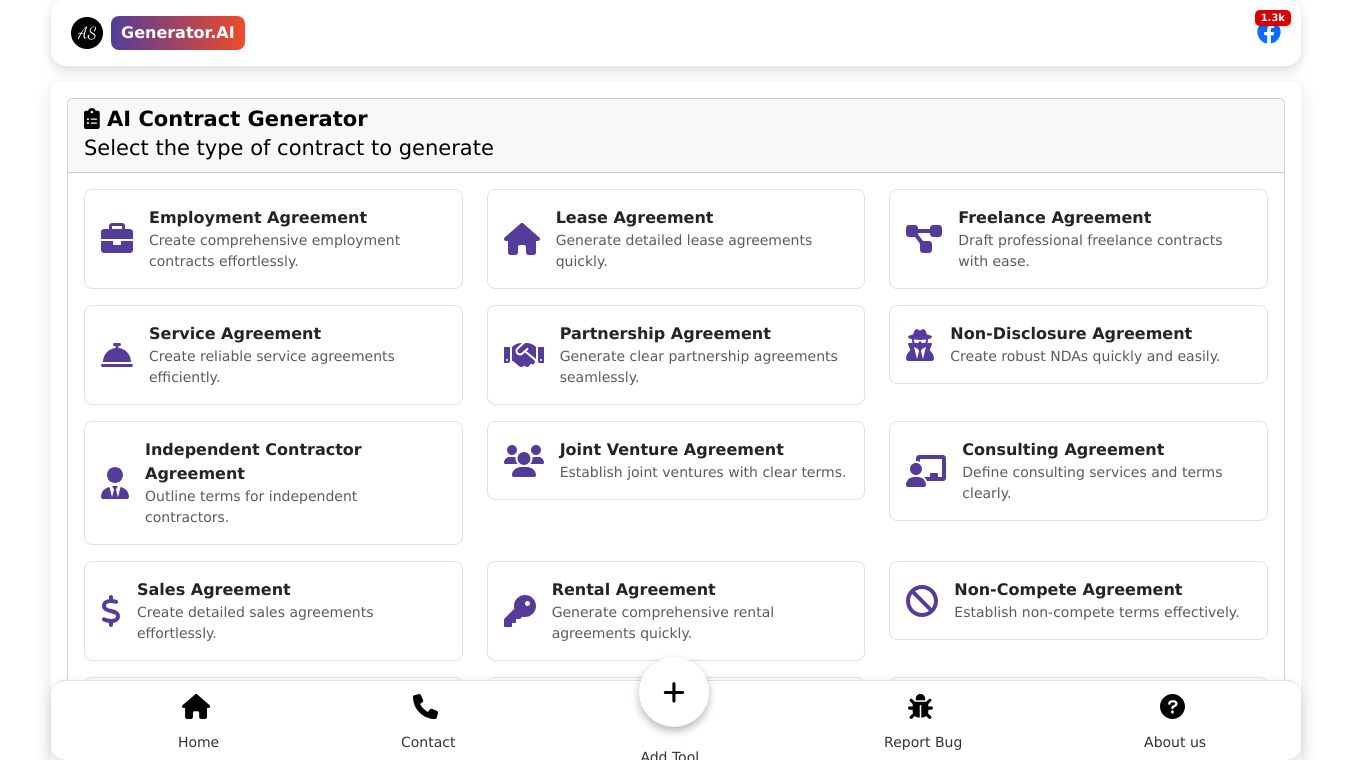Click the service bell icon
Screen dimensions: 1352x760
(x=117, y=355)
